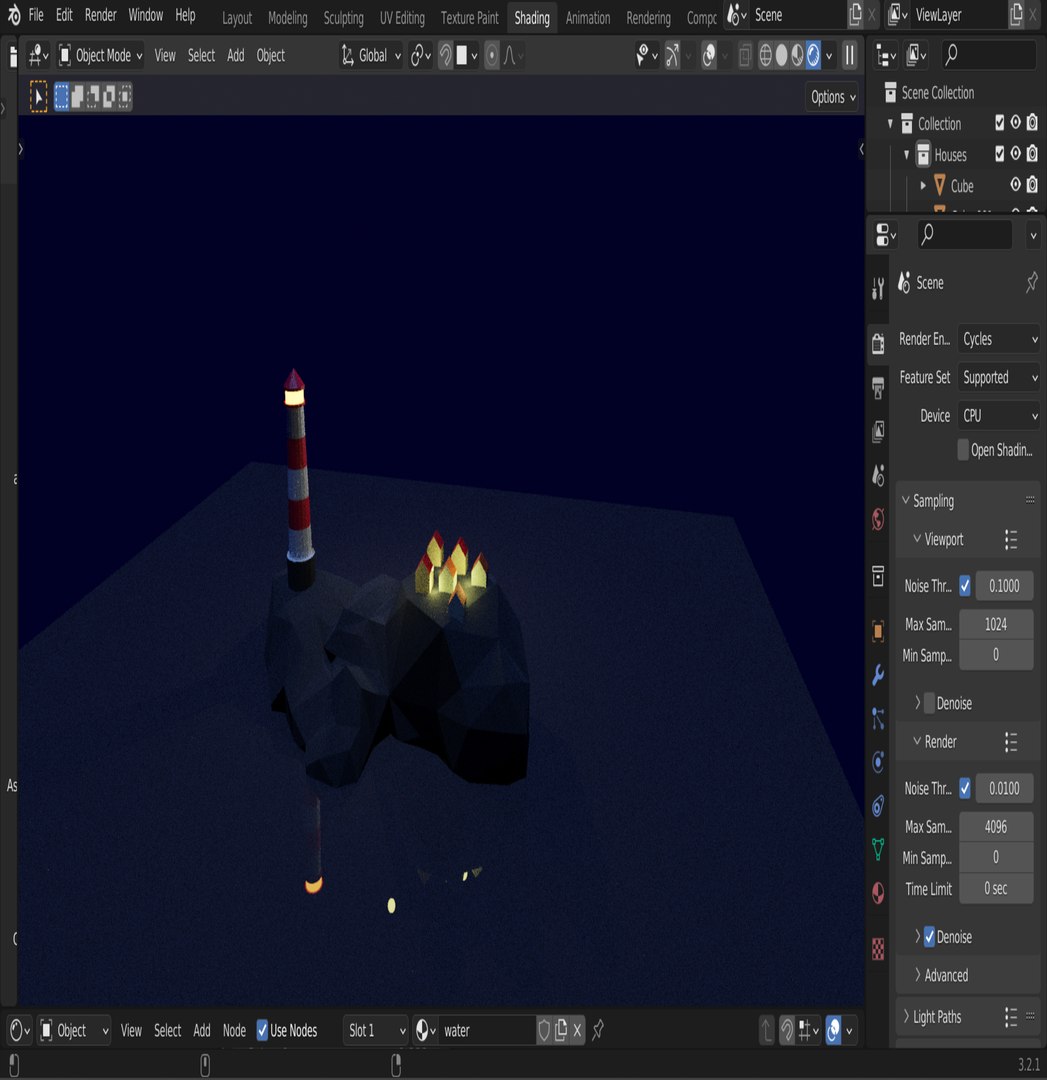Switch to the Layout workspace tab
Viewport: 1047px width, 1080px height.
coord(237,18)
